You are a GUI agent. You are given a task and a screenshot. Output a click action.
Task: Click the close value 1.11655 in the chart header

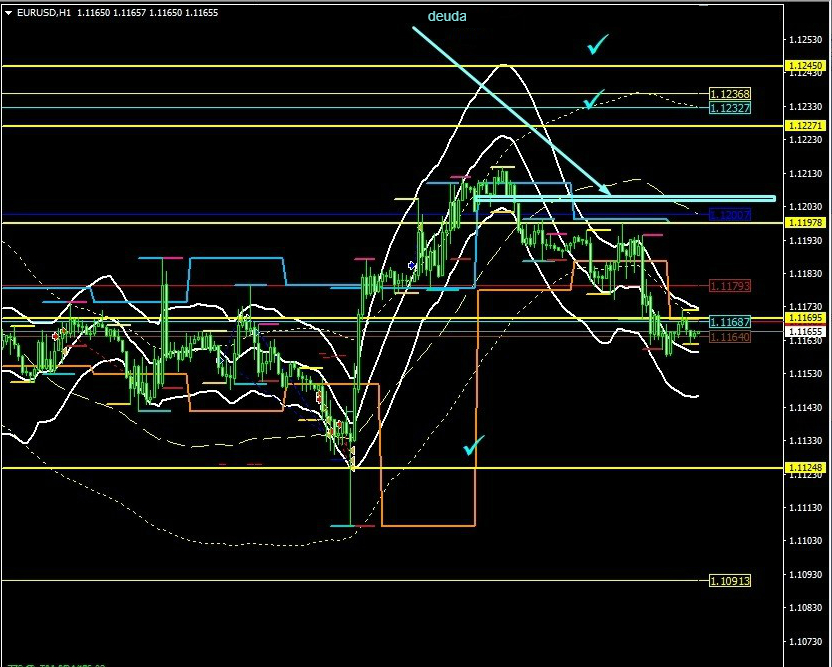pyautogui.click(x=201, y=13)
